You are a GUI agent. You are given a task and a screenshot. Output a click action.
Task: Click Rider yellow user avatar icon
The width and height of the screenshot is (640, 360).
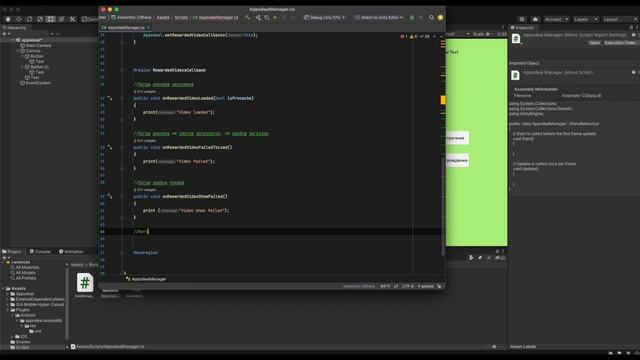[440, 18]
